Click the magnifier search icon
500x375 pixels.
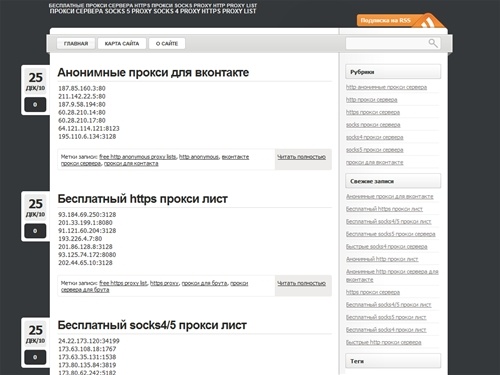433,43
